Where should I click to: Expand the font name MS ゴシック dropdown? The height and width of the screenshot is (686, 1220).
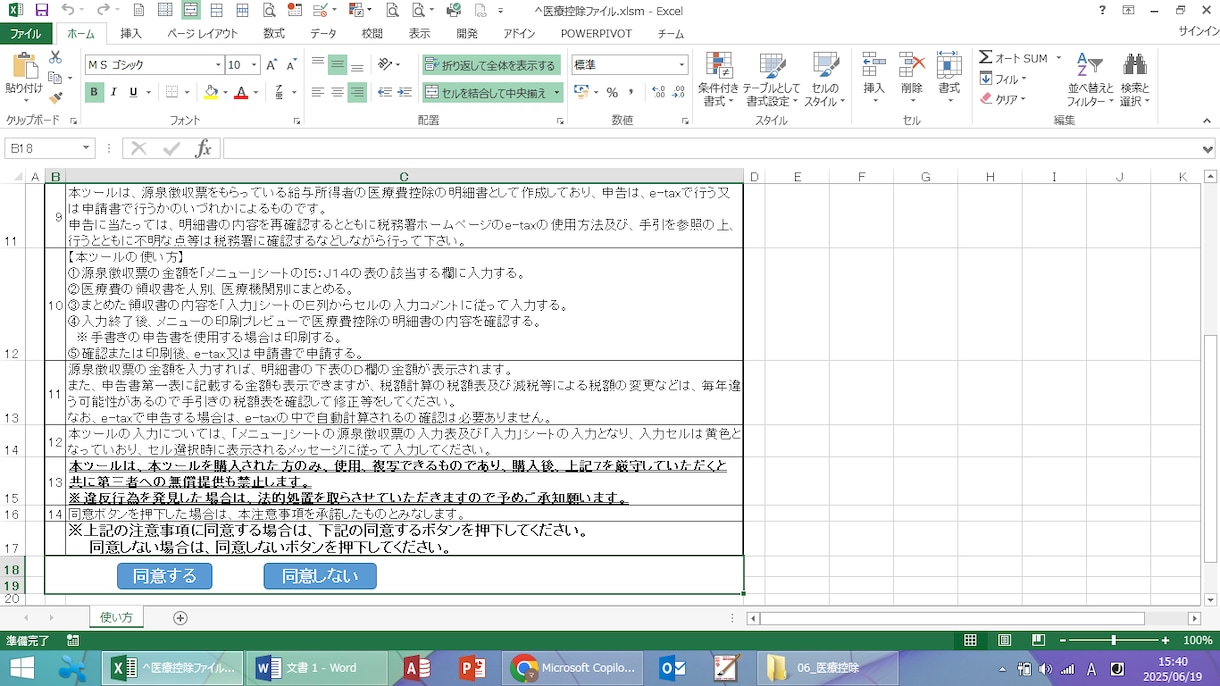click(218, 65)
